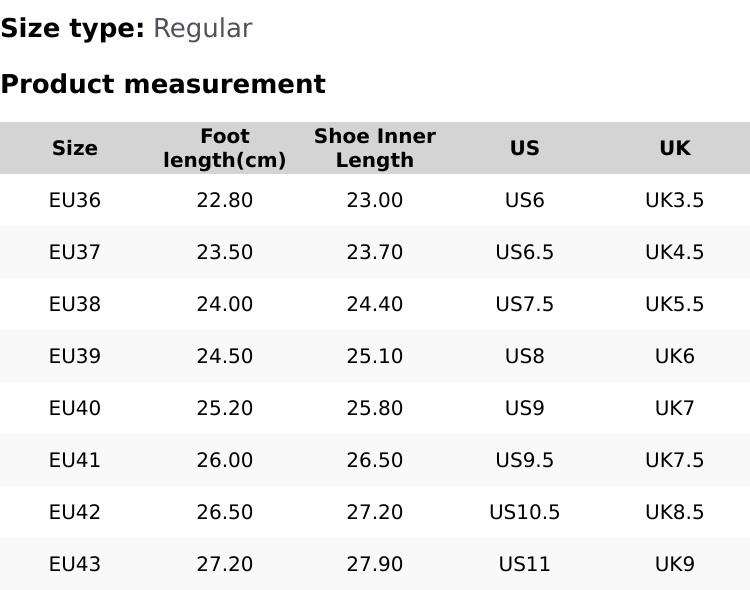Select the EU41 size cell
Screen dimensions: 750x590
(75, 460)
